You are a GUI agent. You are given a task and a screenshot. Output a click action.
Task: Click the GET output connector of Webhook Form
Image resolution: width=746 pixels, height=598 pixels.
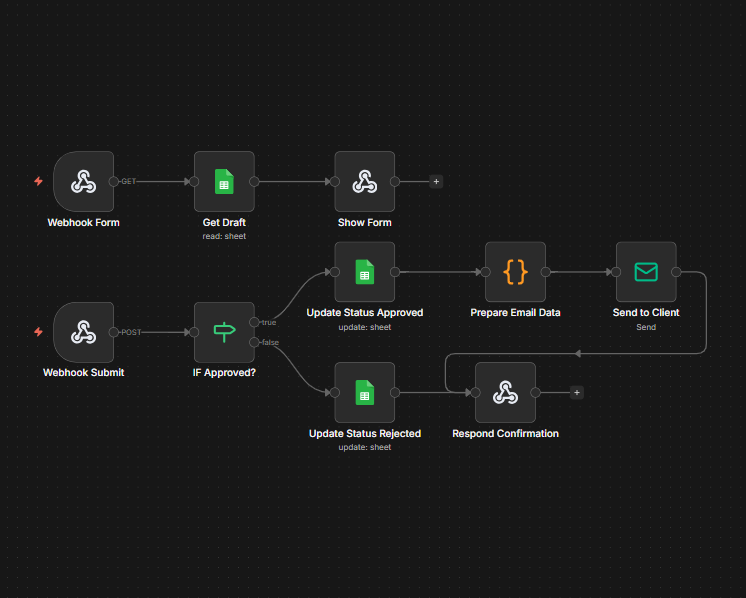(x=114, y=182)
